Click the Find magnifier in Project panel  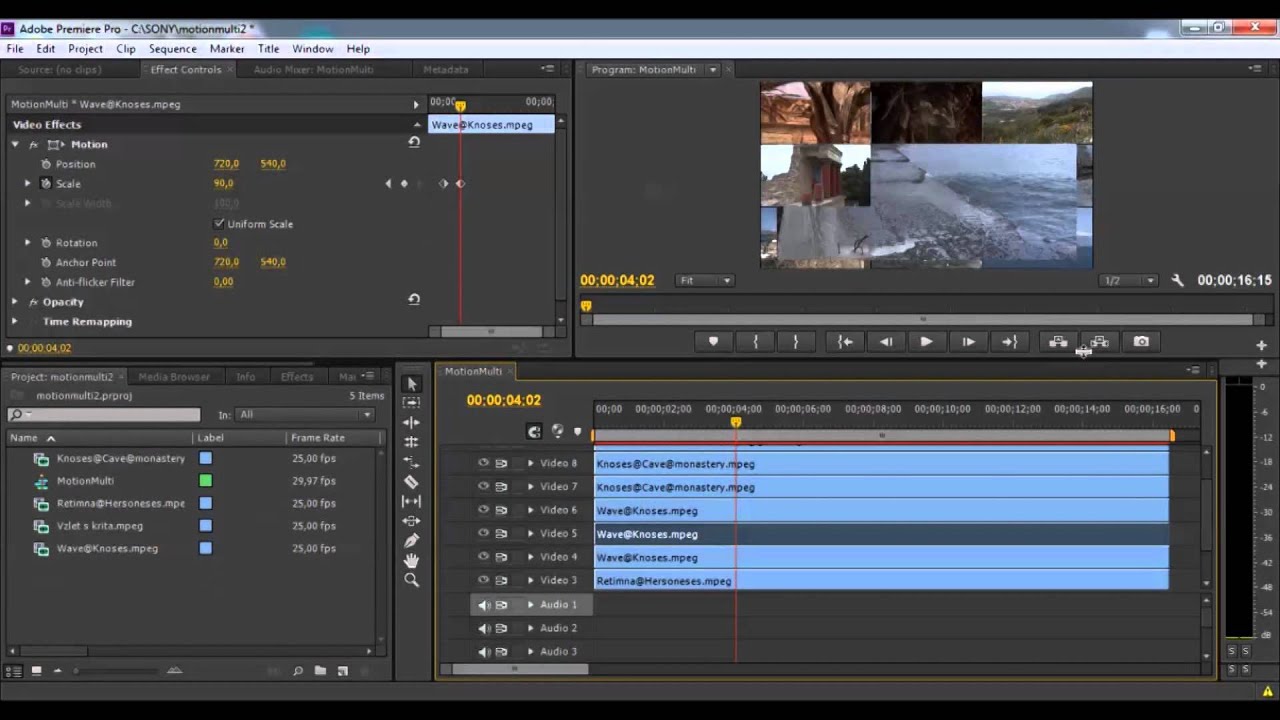coord(298,671)
